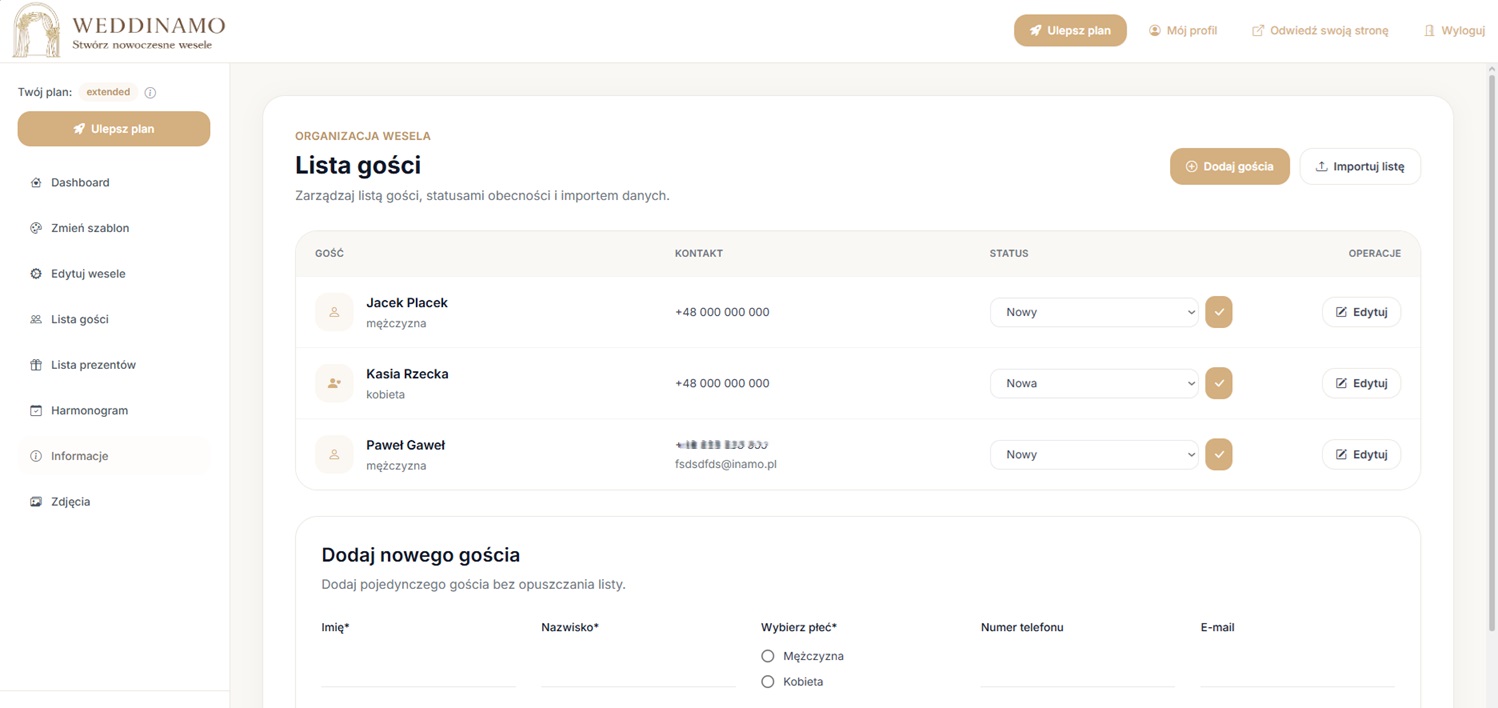Screen dimensions: 1498x708
Task: Click the Nazwisko input field
Action: 638,668
